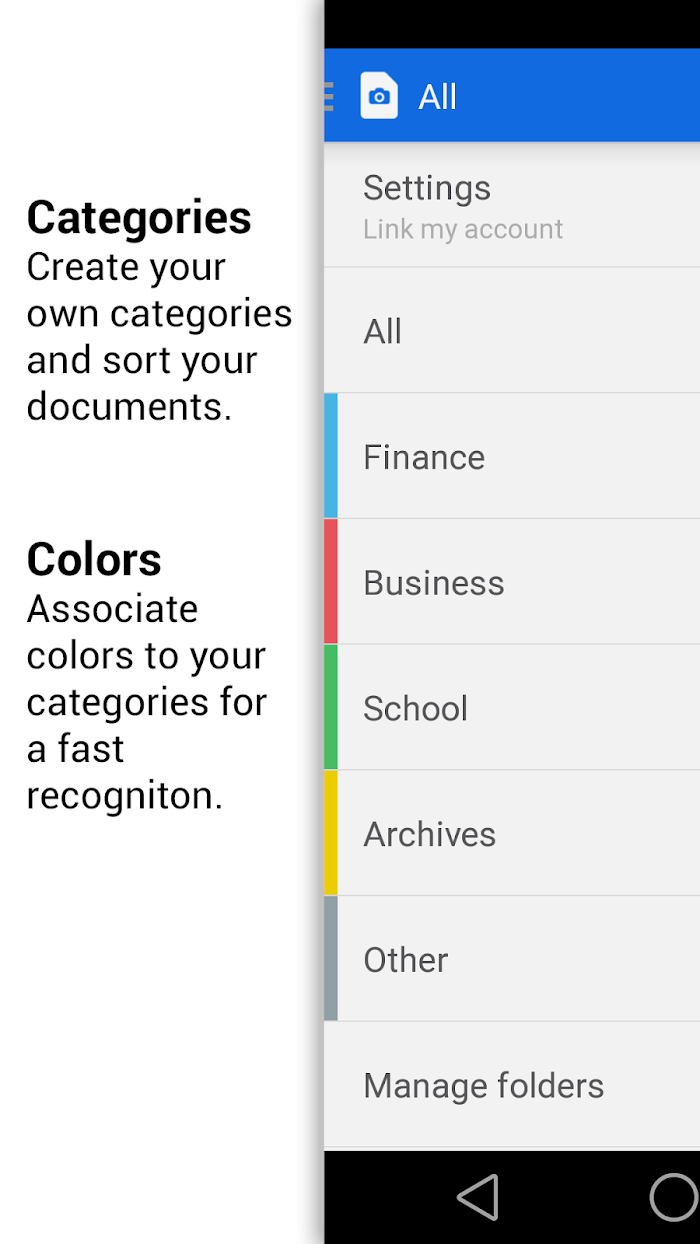Select the All category
700x1244 pixels.
(x=382, y=331)
